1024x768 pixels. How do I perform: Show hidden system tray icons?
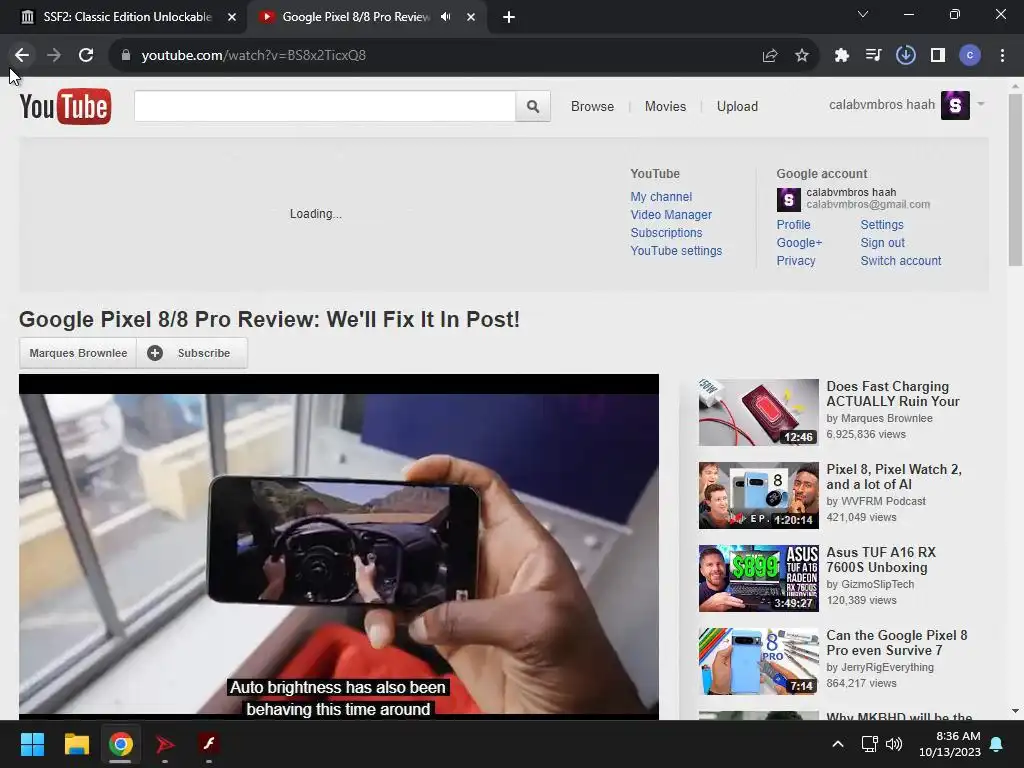[x=838, y=744]
